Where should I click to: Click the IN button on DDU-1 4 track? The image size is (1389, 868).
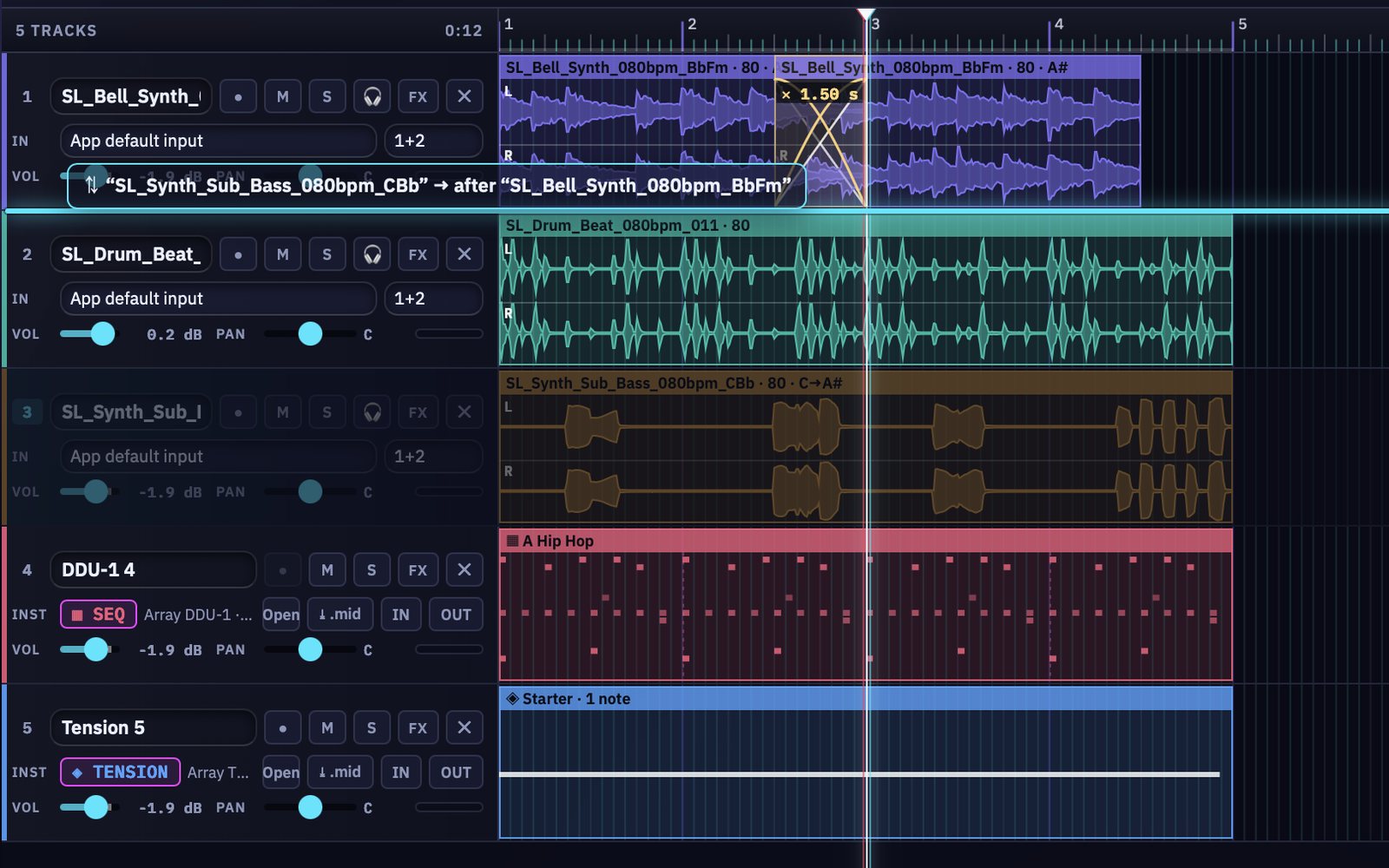(x=400, y=615)
